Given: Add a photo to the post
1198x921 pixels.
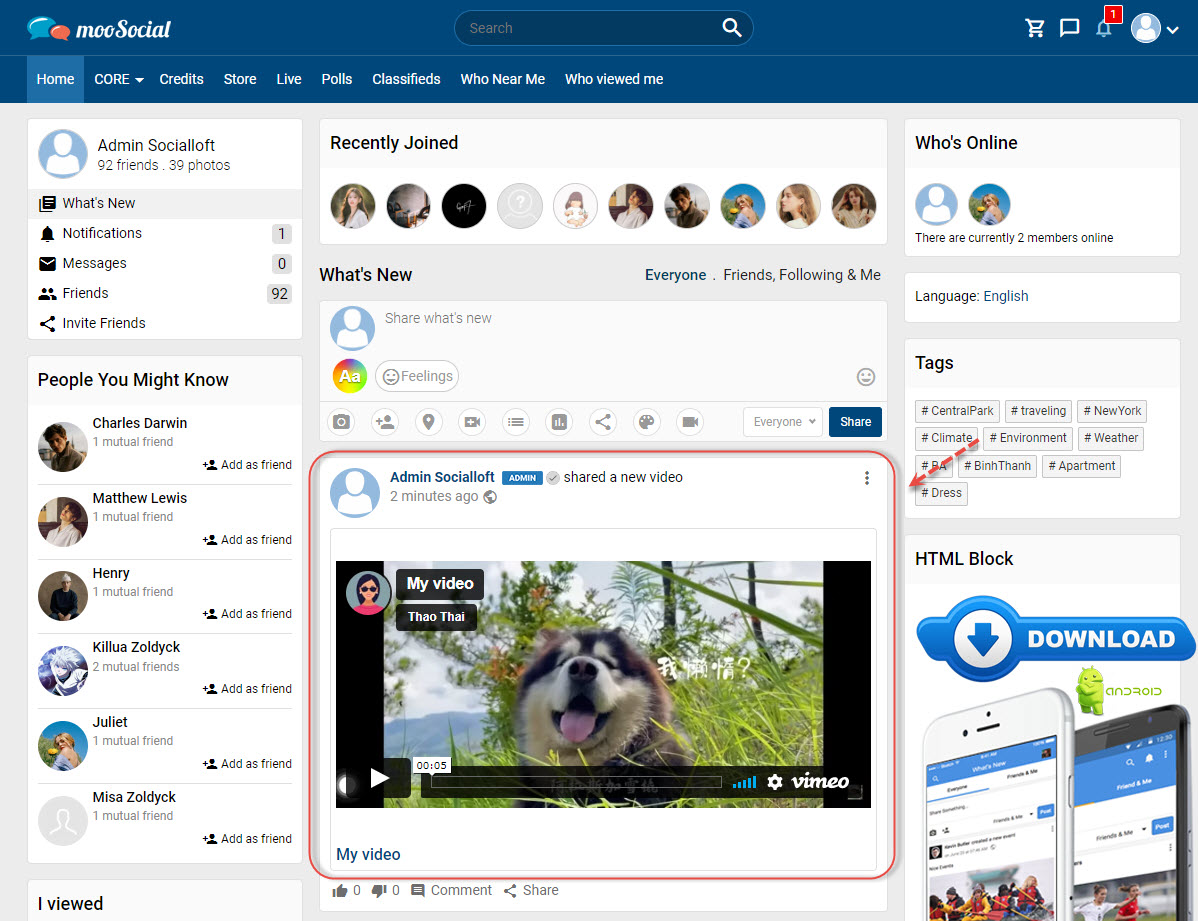Looking at the screenshot, I should point(342,421).
